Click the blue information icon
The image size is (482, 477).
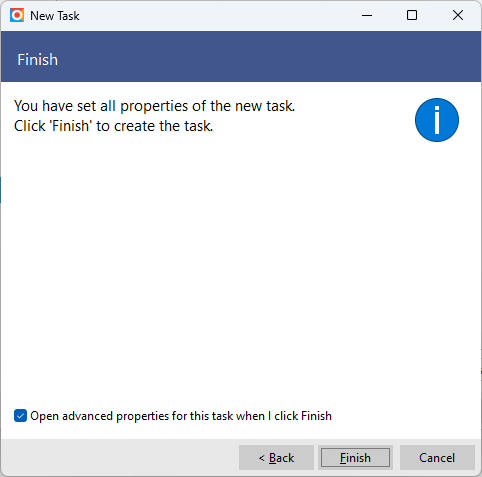click(x=437, y=120)
